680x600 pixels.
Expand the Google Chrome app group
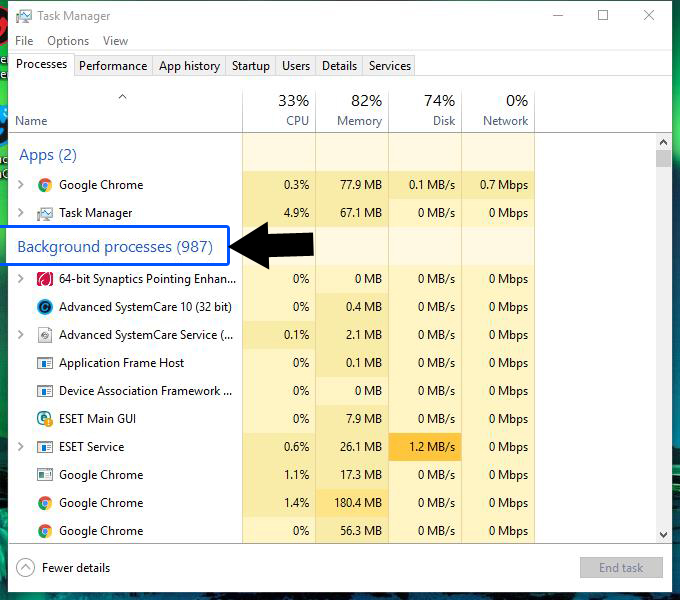point(20,185)
